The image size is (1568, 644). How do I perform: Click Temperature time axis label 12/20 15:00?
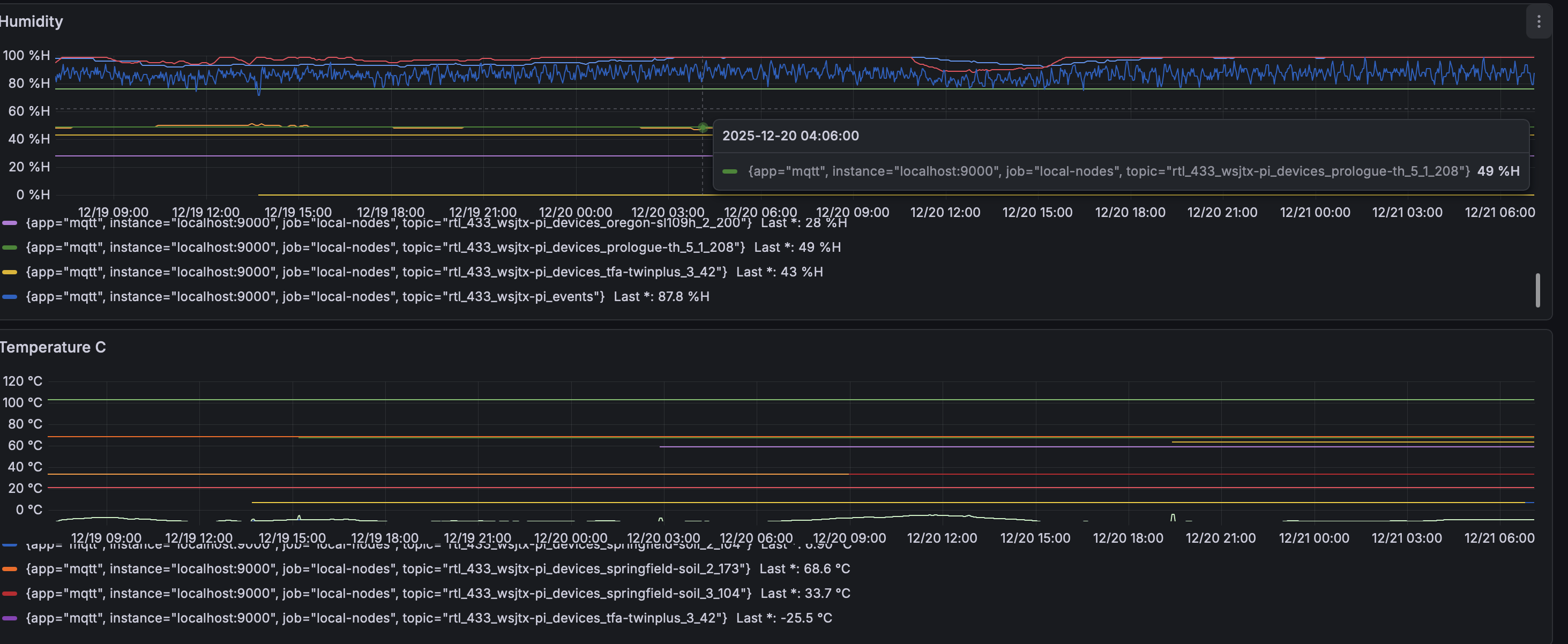(x=1035, y=538)
